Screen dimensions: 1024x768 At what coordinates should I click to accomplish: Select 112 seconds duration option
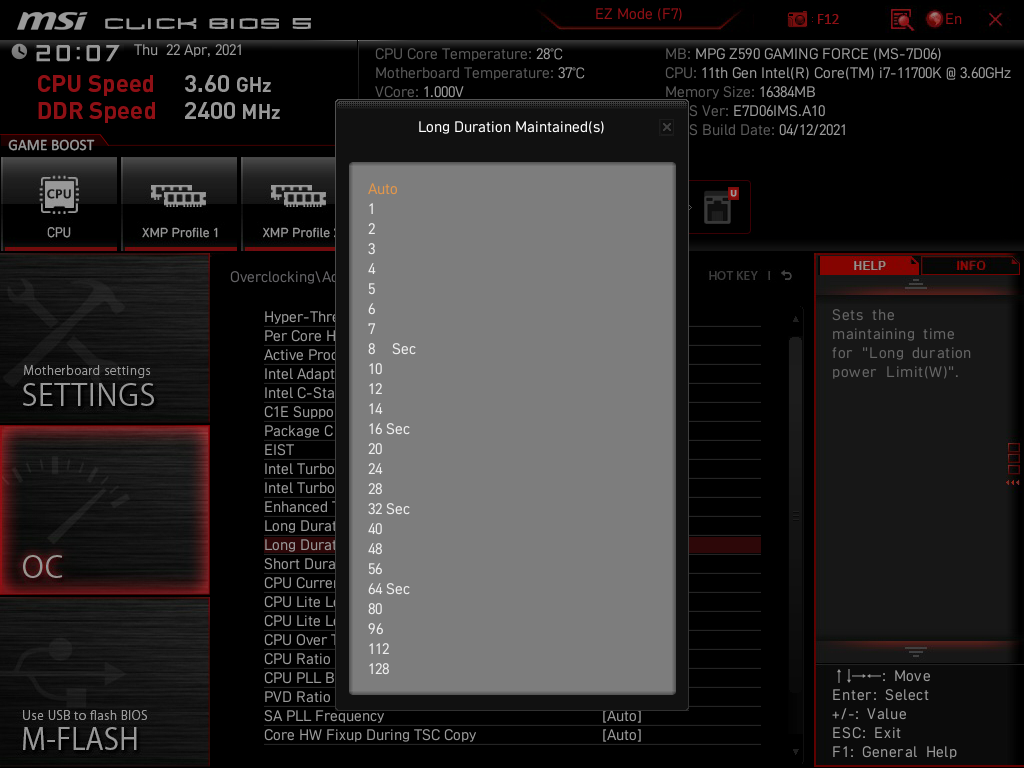379,649
